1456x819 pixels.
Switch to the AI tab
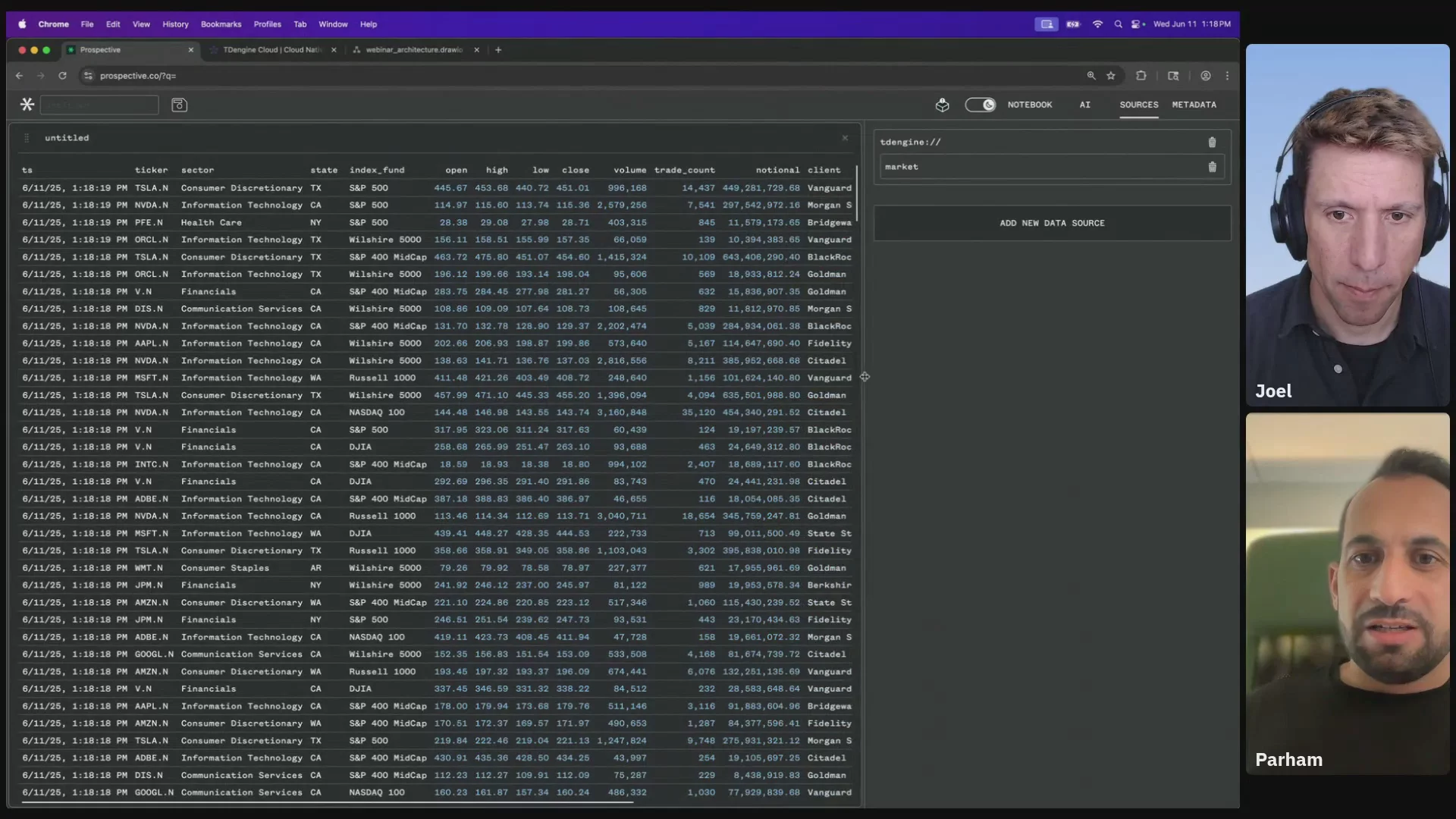tap(1085, 105)
